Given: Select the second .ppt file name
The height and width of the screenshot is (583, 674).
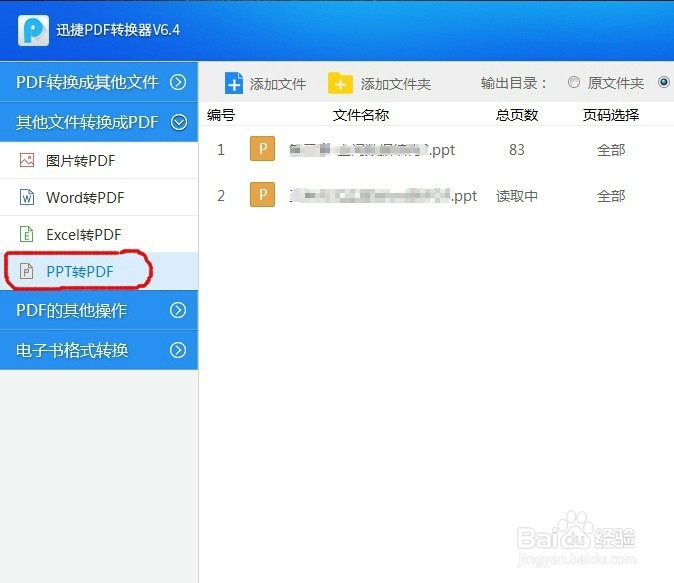Looking at the screenshot, I should tap(383, 196).
